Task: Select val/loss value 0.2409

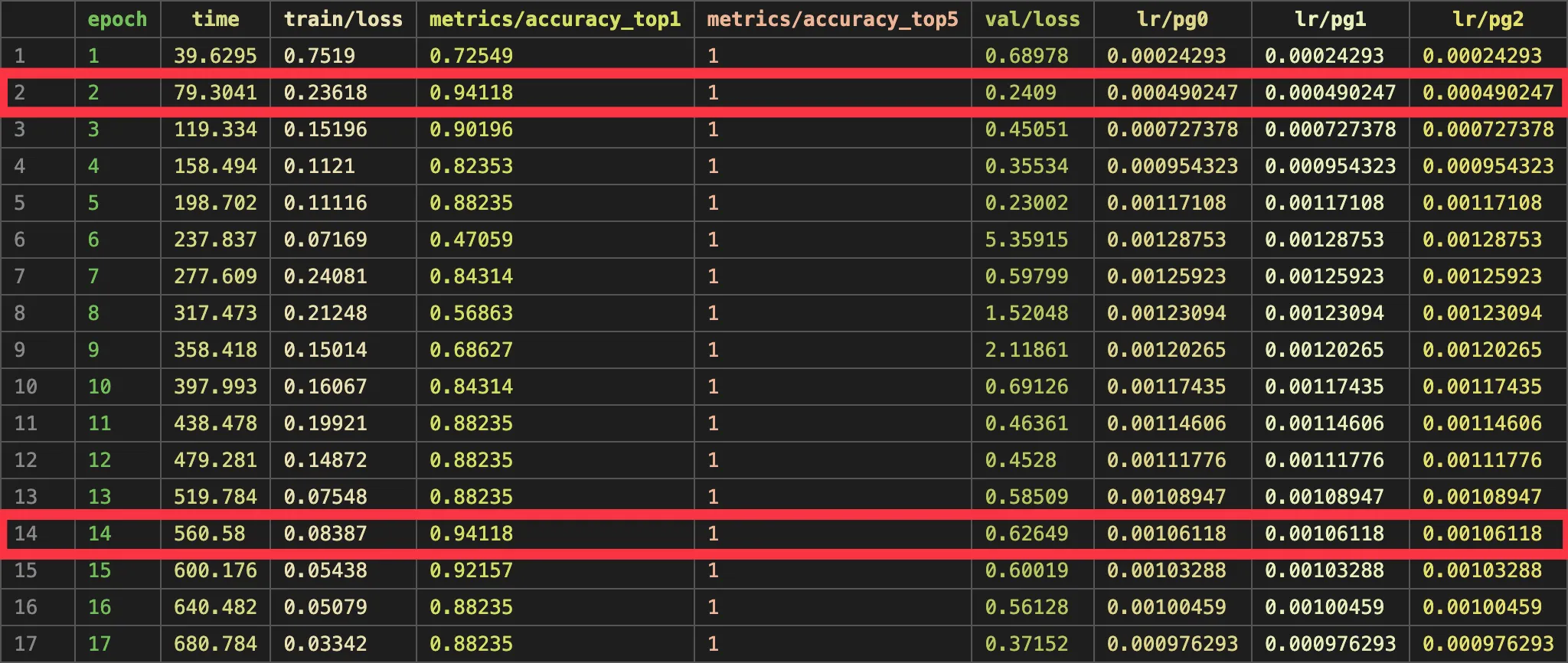Action: (x=1020, y=93)
